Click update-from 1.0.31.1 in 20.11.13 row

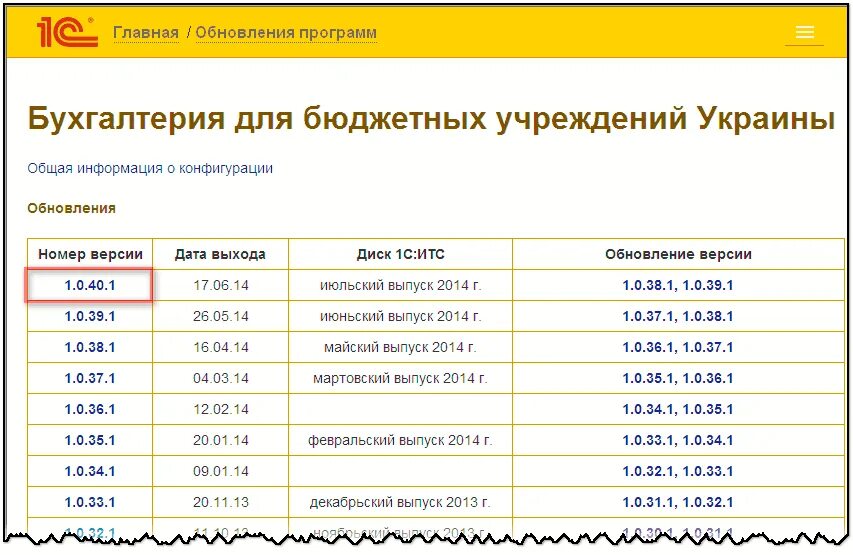click(647, 502)
